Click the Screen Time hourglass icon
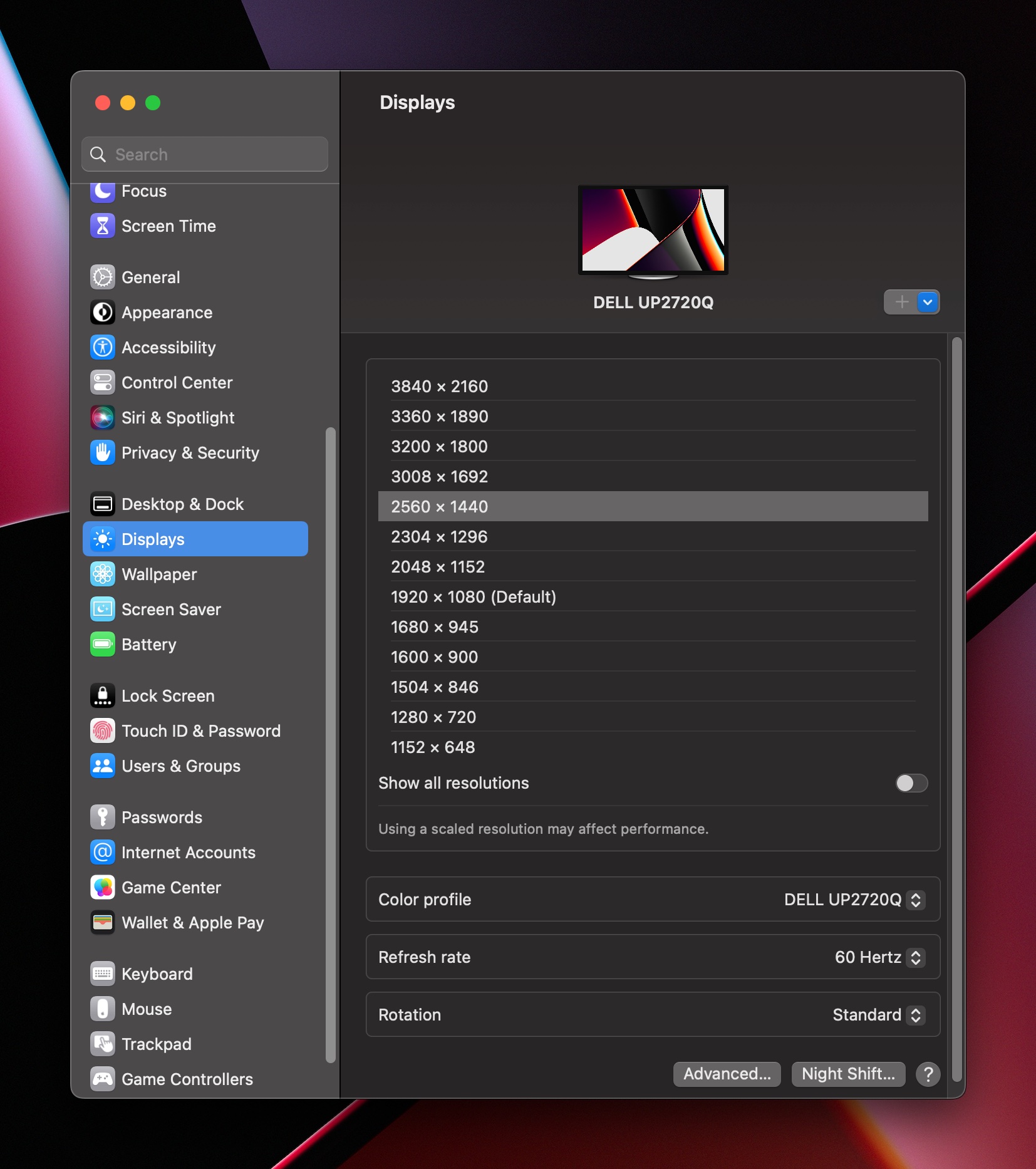1036x1169 pixels. pyautogui.click(x=103, y=226)
